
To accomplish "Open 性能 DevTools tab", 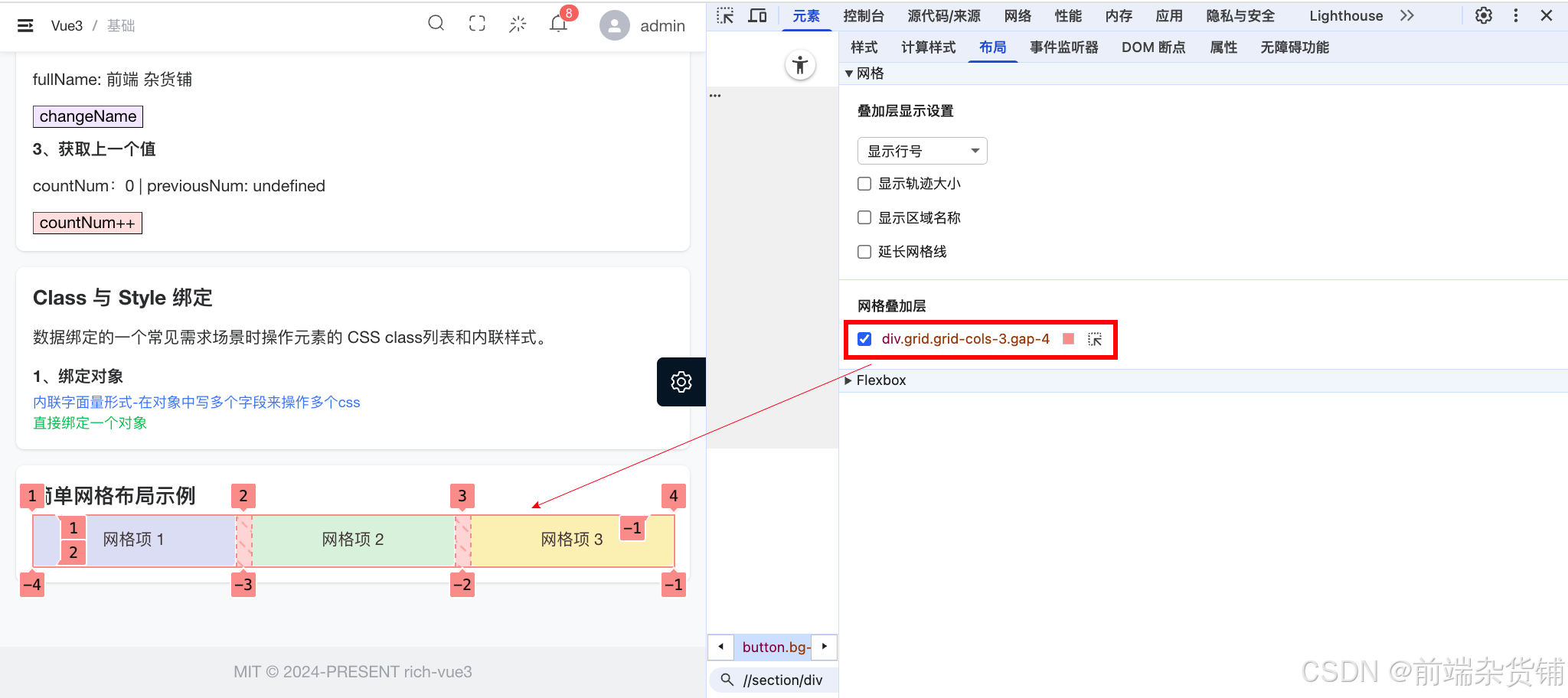I will pos(1068,16).
